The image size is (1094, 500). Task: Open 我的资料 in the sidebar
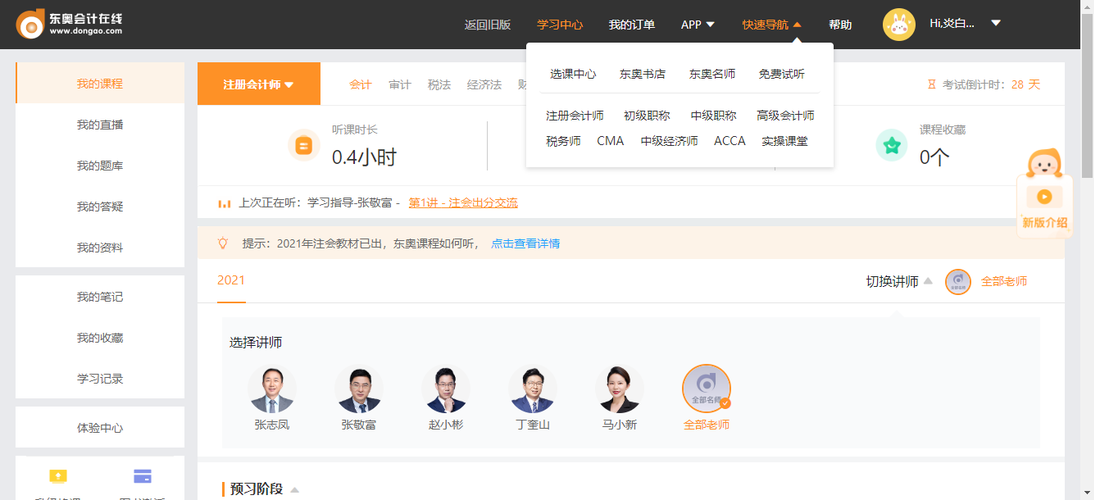100,248
